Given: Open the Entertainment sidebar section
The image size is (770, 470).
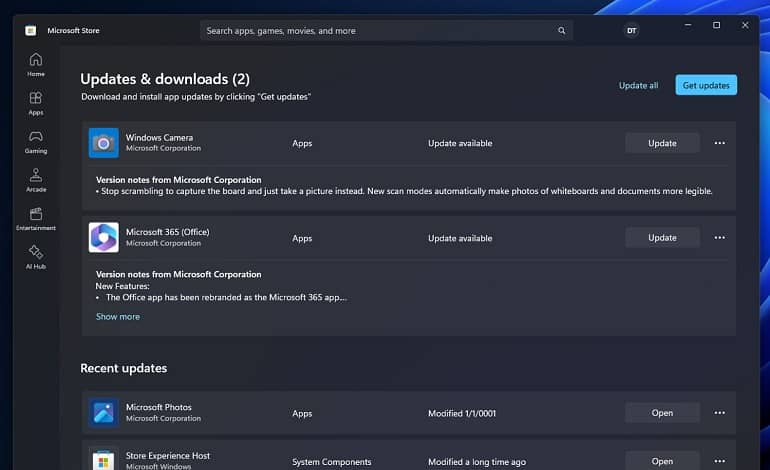Looking at the screenshot, I should coord(35,219).
